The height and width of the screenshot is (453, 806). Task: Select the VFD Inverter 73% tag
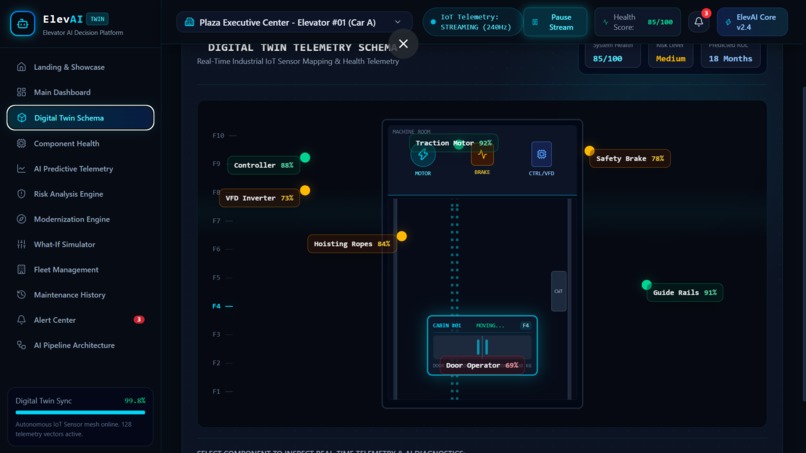pyautogui.click(x=259, y=198)
